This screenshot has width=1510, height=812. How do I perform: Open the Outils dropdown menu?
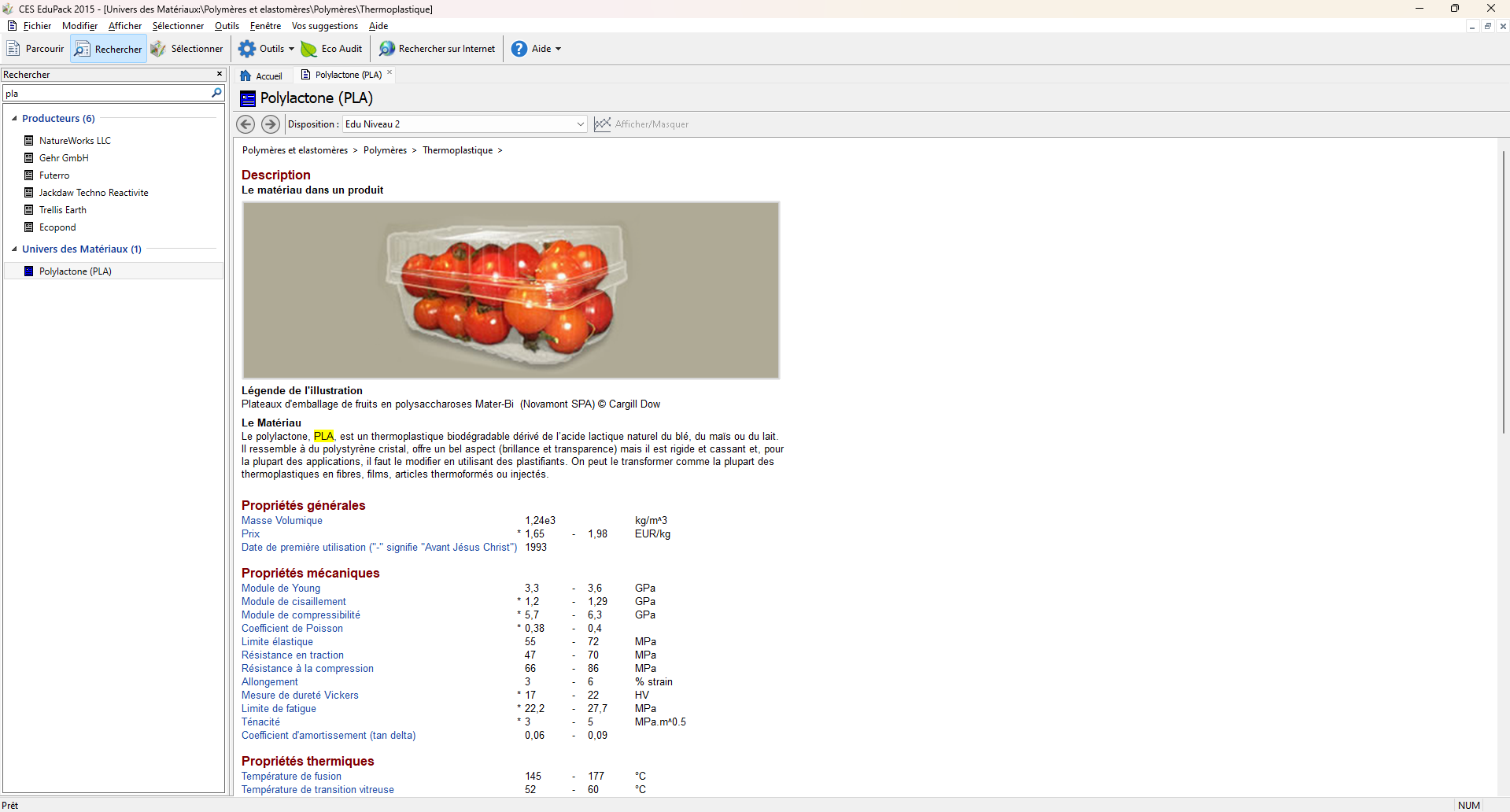267,49
